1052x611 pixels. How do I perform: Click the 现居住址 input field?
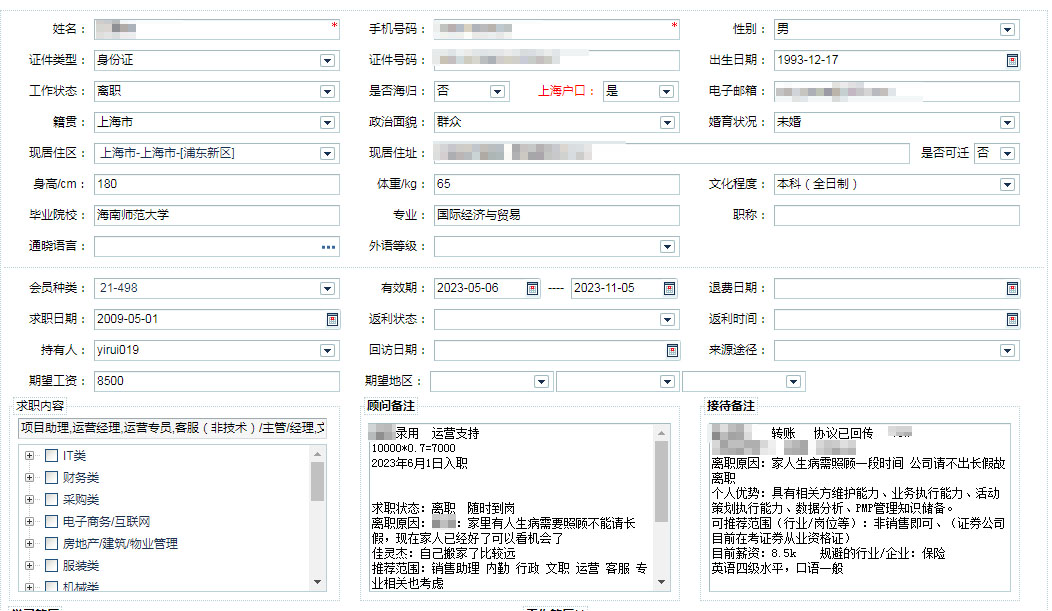672,154
